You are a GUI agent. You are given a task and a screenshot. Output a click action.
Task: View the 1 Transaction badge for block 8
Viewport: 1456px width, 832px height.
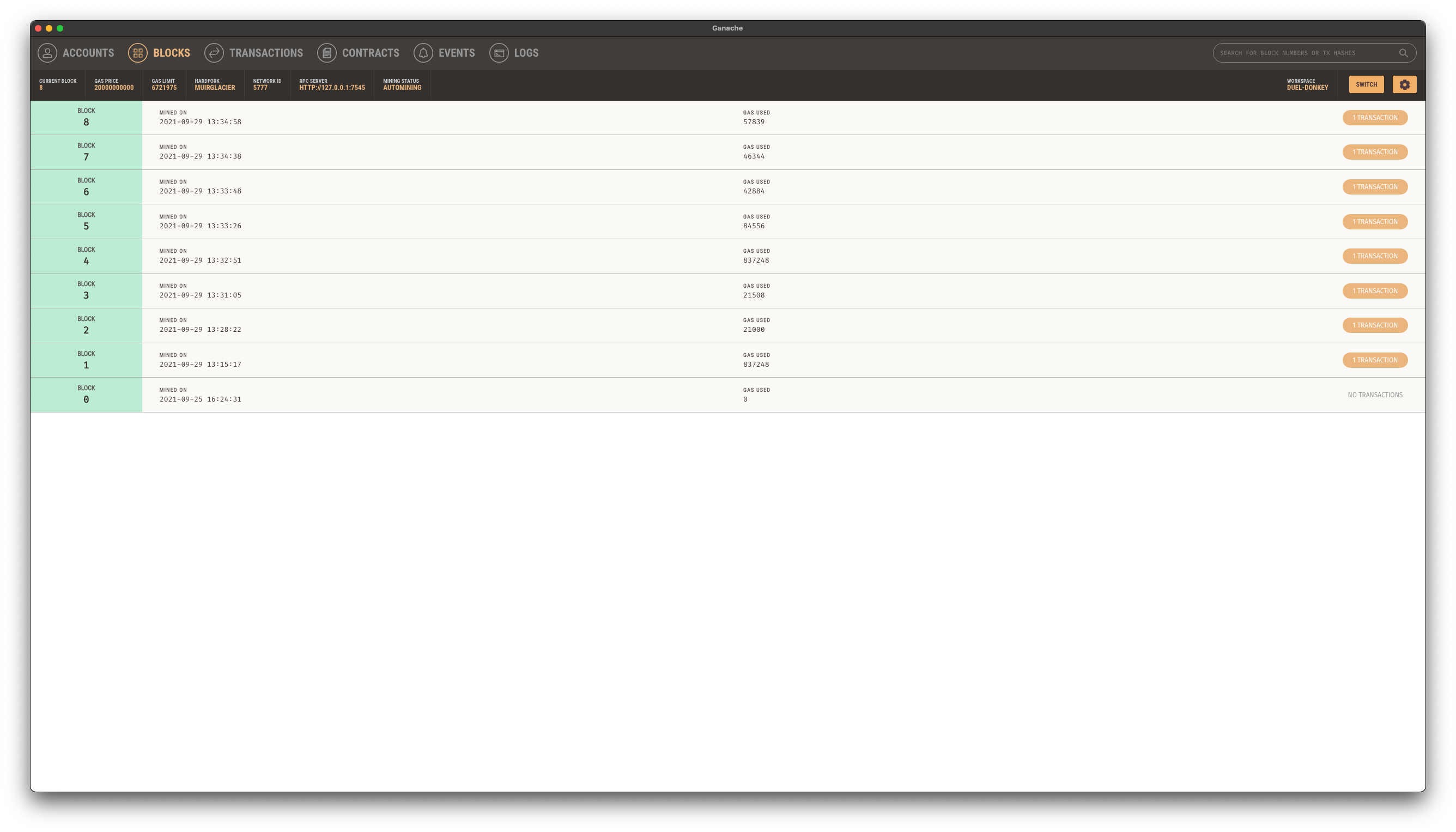click(1374, 118)
